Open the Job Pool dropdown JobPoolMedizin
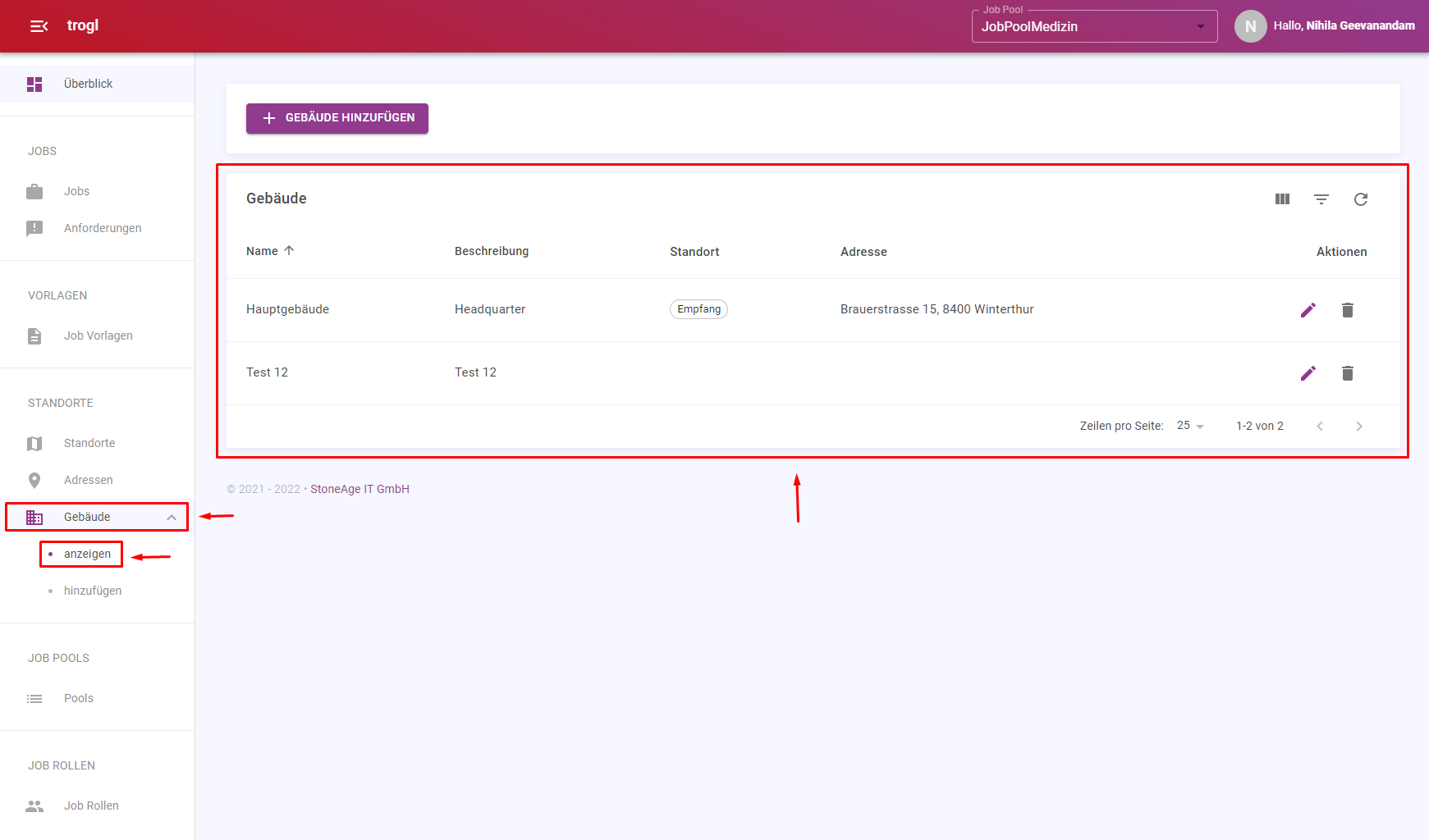The height and width of the screenshot is (840, 1429). point(1094,26)
